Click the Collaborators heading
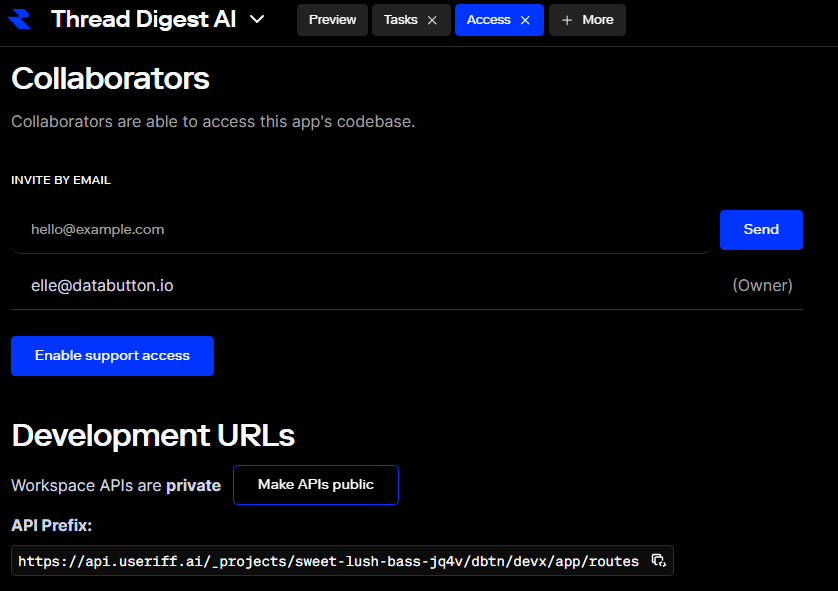Screen dimensions: 838x591 click(x=110, y=78)
